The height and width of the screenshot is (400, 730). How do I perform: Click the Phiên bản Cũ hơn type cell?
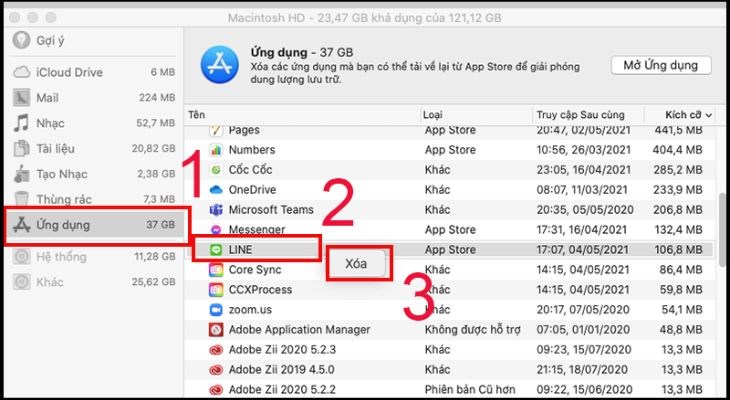pos(470,390)
